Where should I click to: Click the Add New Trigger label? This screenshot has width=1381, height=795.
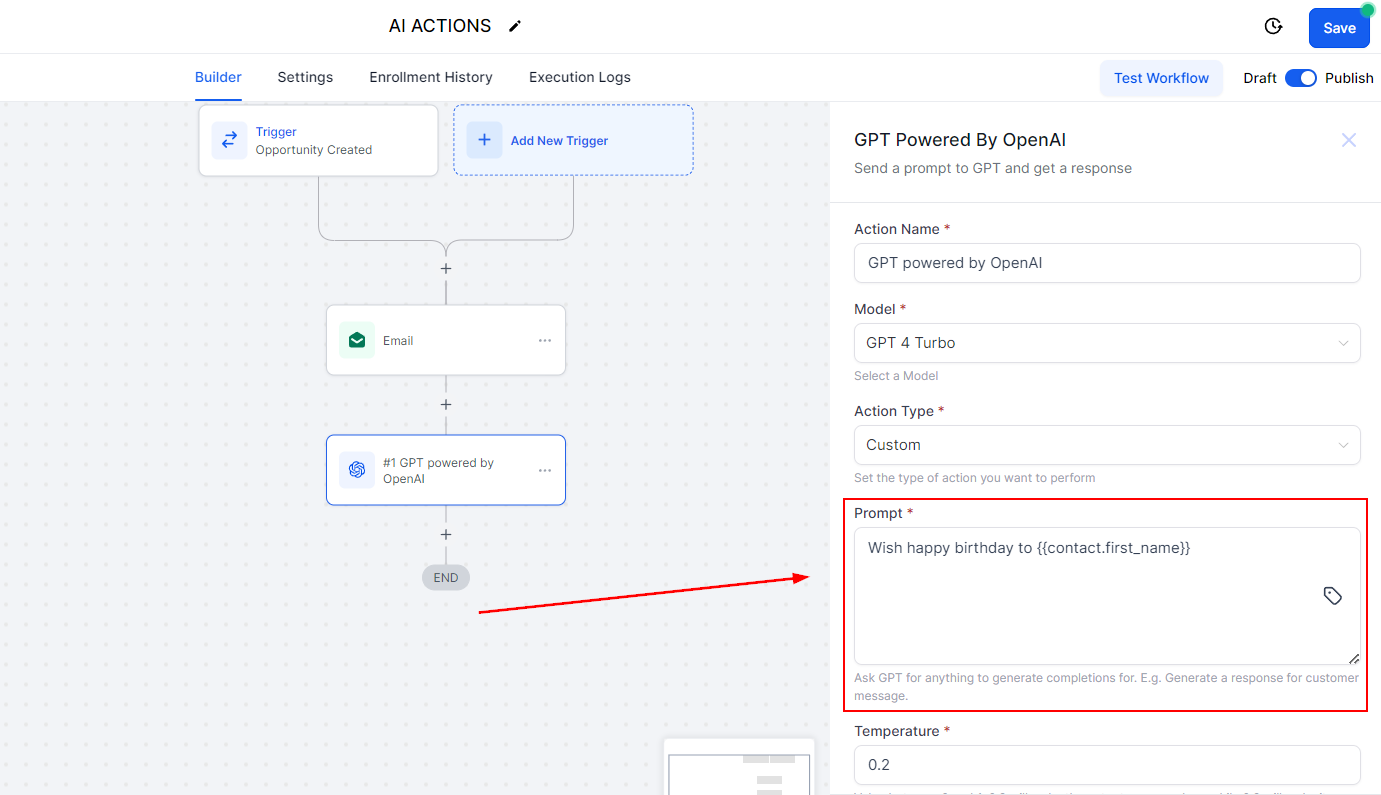click(x=559, y=141)
